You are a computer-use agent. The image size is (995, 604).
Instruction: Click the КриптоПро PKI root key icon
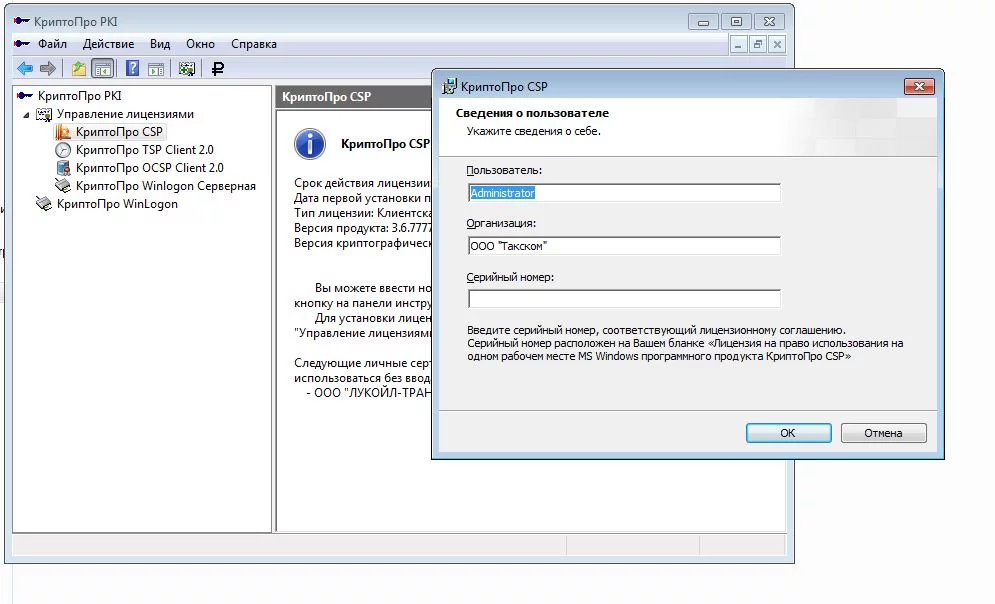point(25,96)
